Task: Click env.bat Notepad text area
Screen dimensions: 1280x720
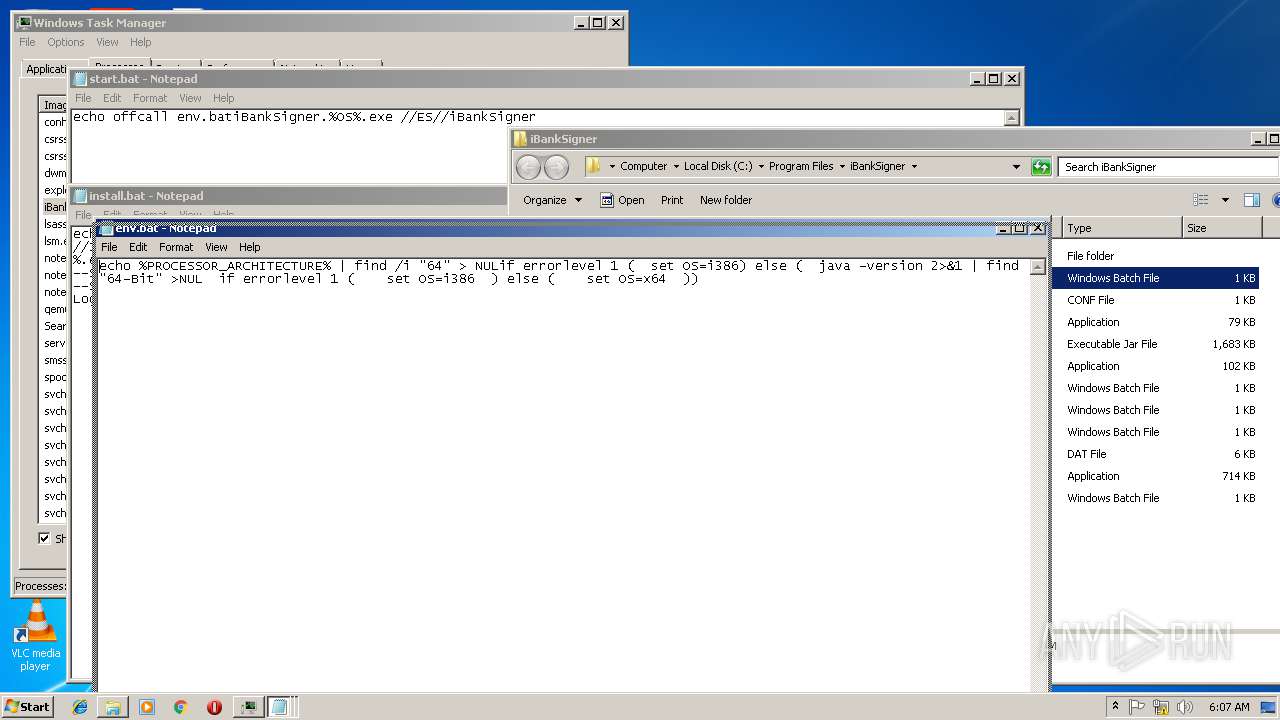Action: [x=563, y=475]
